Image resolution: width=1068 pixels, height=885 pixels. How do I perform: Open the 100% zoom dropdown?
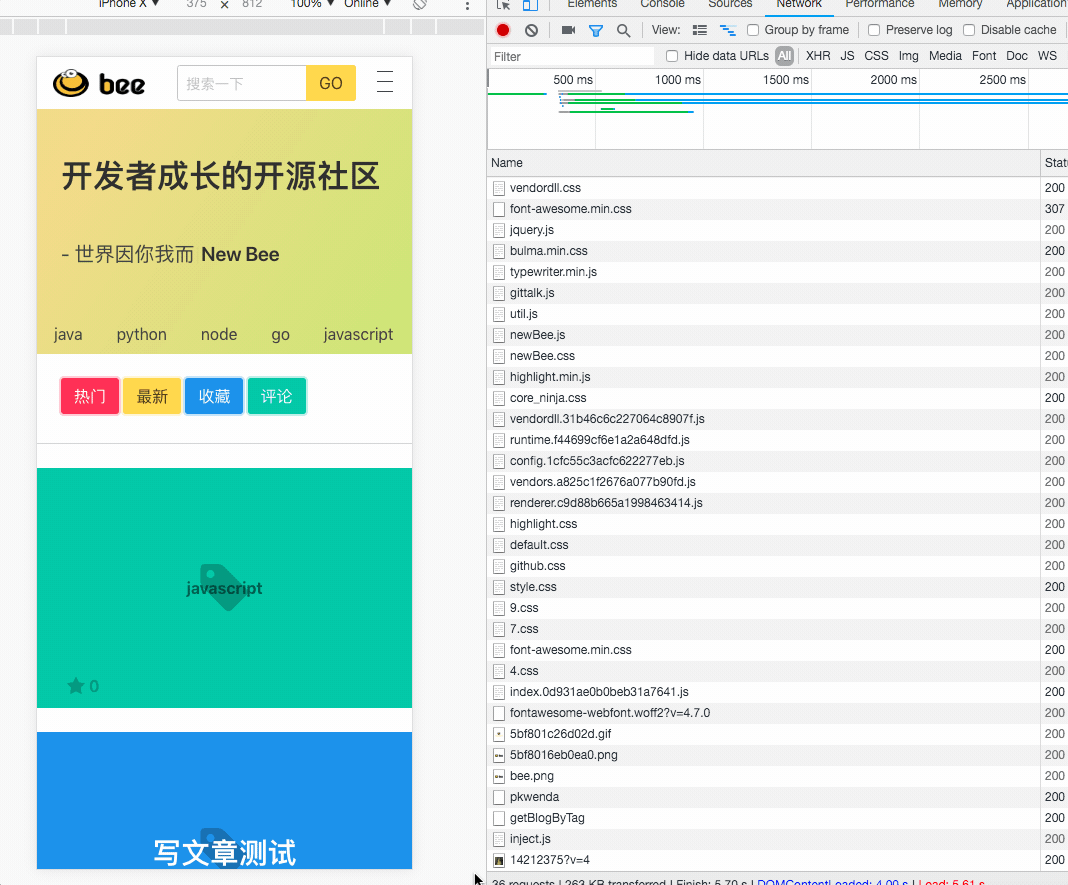(x=313, y=4)
